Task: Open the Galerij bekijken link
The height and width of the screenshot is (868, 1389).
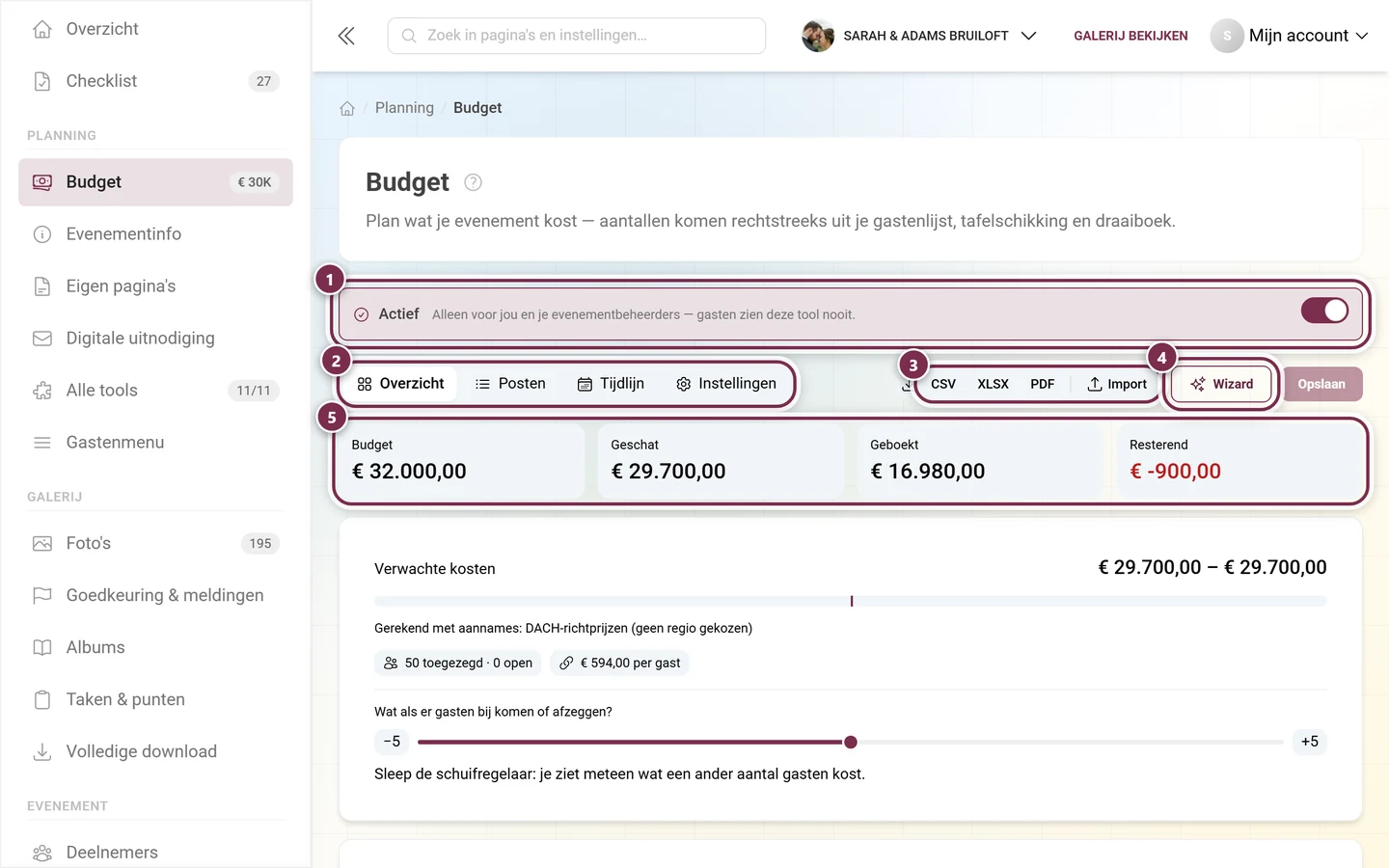Action: click(1130, 36)
